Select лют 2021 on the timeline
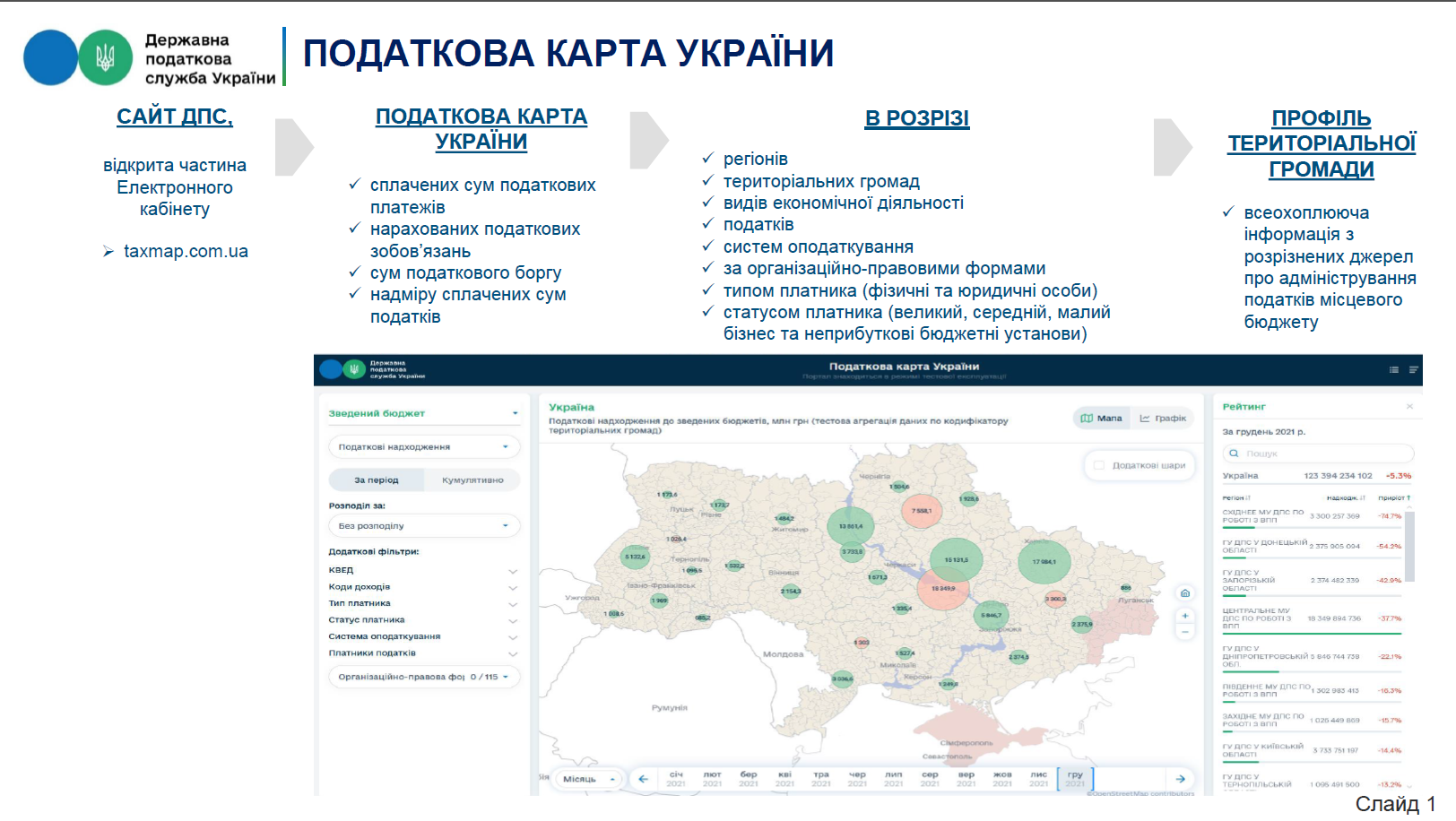This screenshot has width=1456, height=821. (713, 779)
